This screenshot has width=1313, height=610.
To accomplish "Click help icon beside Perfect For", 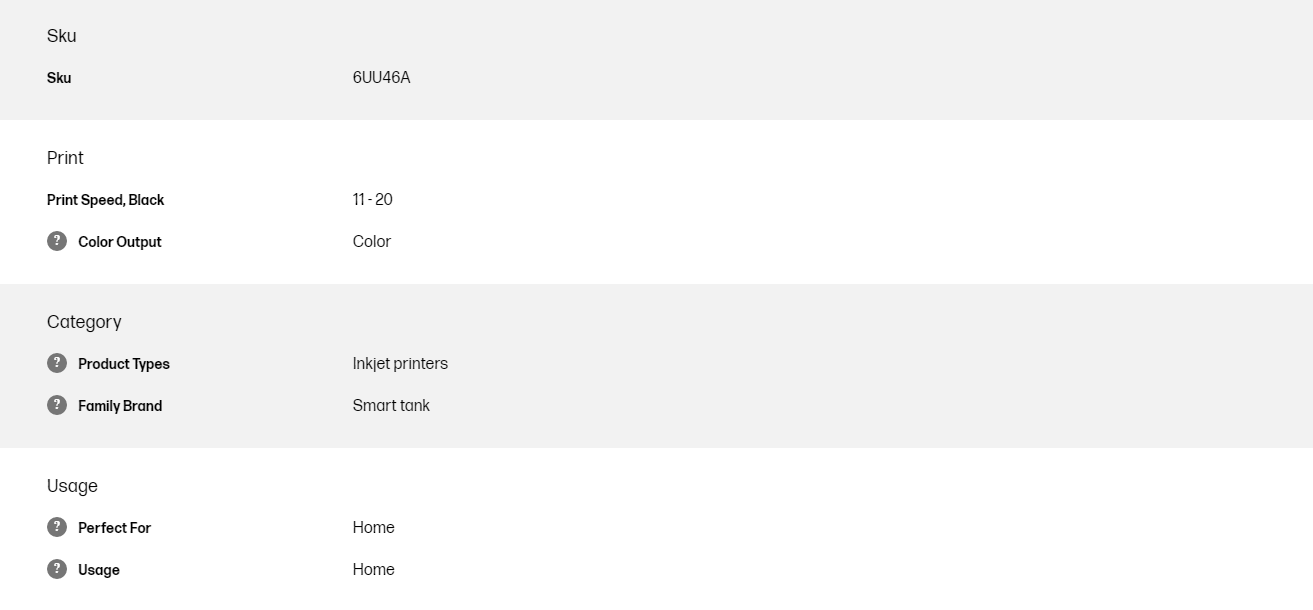I will click(x=57, y=527).
